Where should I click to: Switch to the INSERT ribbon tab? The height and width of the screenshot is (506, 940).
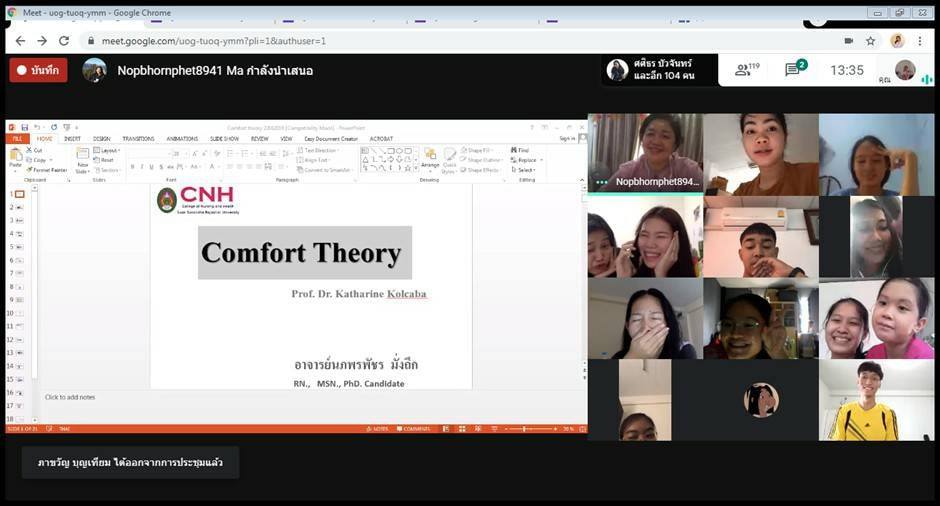[72, 139]
